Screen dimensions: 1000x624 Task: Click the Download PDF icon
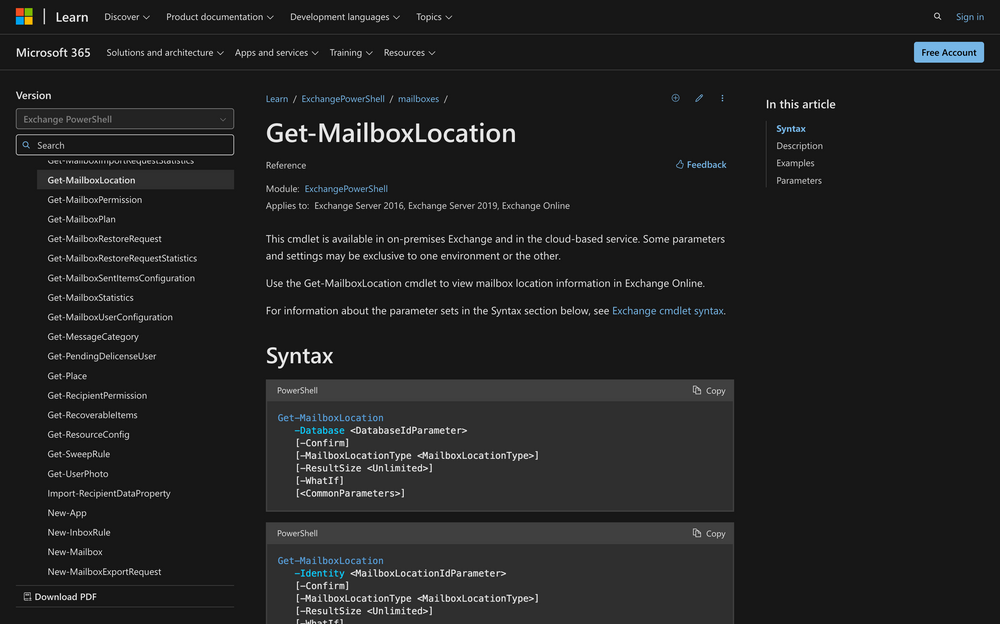[27, 595]
